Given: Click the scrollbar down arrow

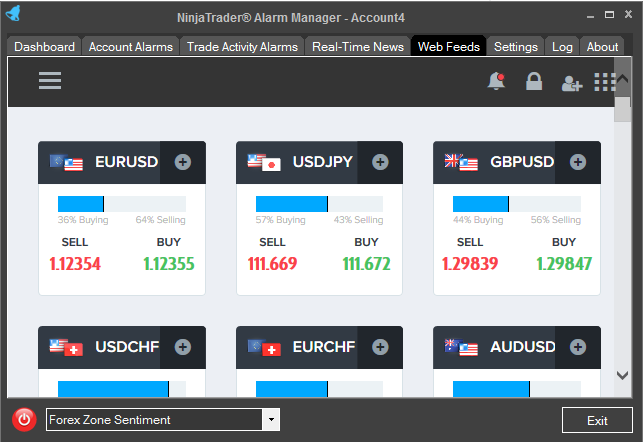Looking at the screenshot, I should [x=623, y=375].
